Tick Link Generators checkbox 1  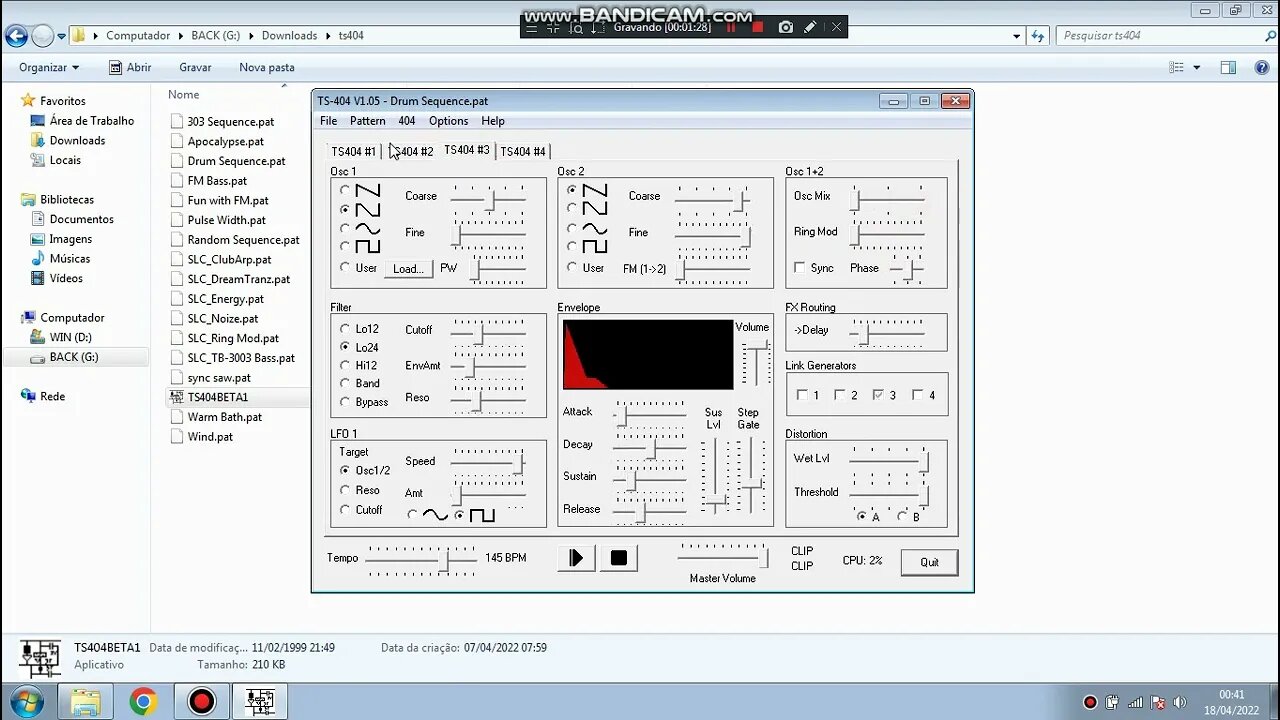(x=802, y=395)
